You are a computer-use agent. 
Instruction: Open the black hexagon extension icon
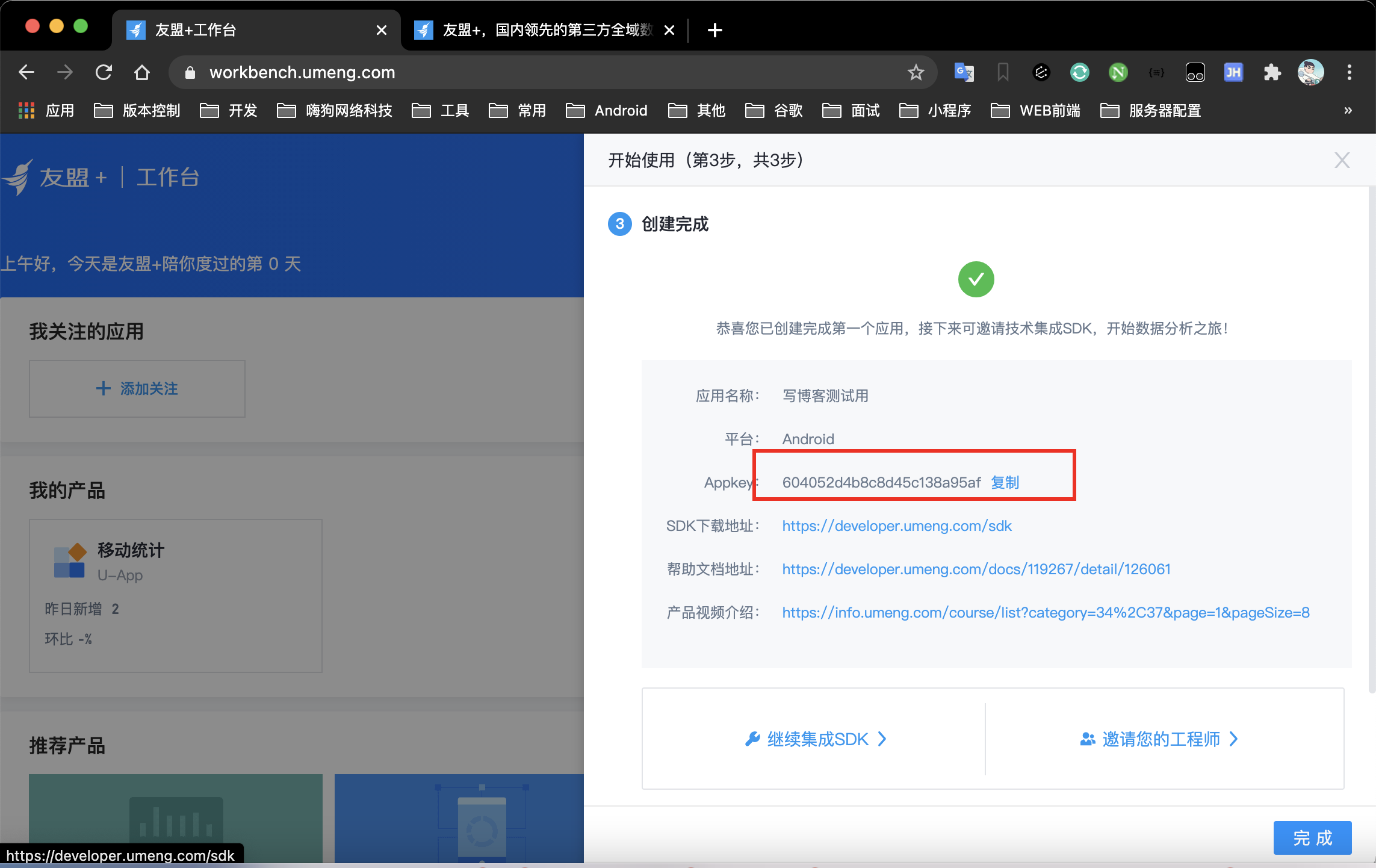coord(1041,72)
